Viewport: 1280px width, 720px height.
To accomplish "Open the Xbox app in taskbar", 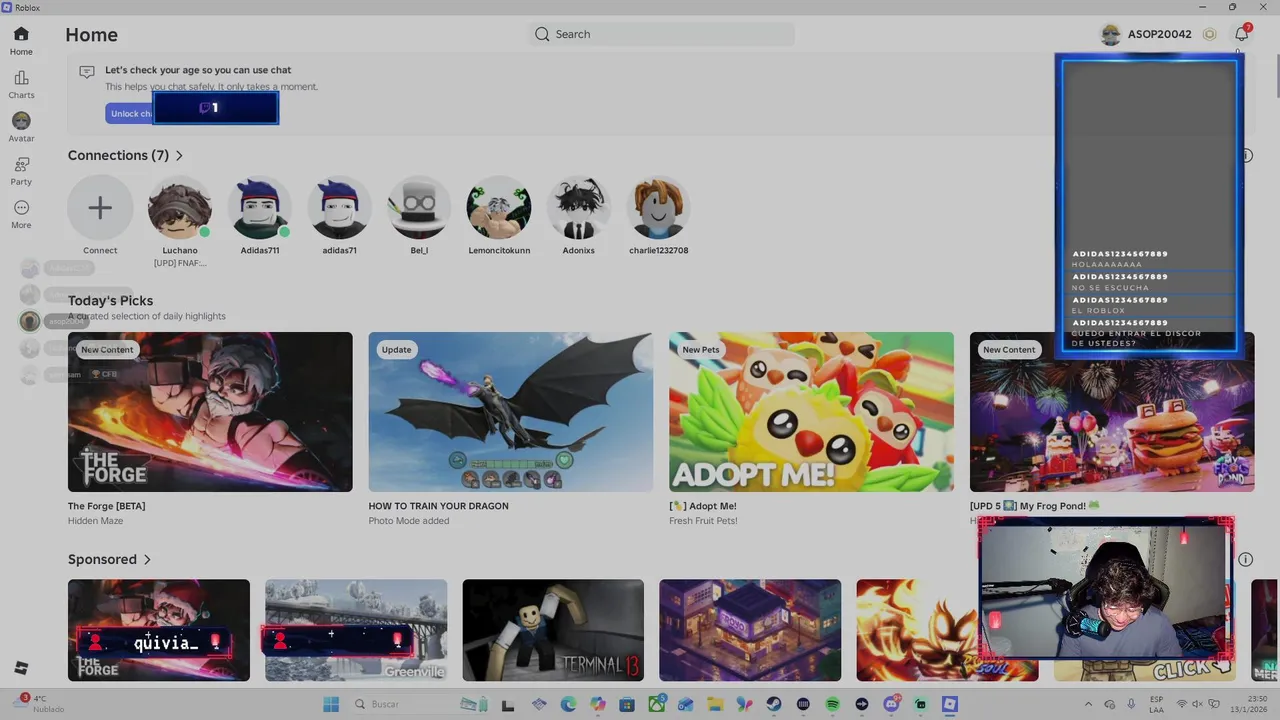I will pos(656,704).
